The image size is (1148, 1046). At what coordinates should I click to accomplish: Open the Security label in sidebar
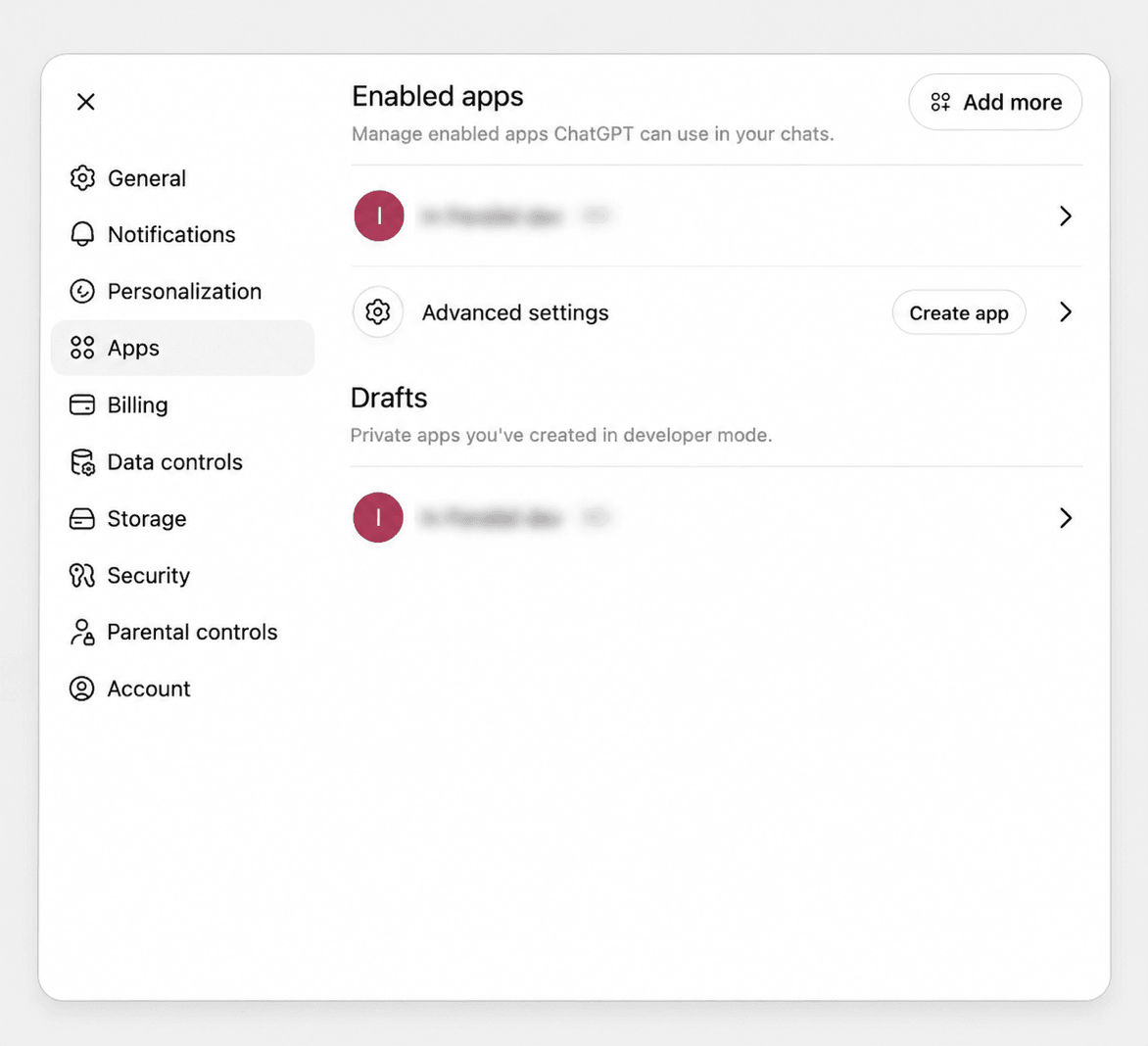pos(149,576)
